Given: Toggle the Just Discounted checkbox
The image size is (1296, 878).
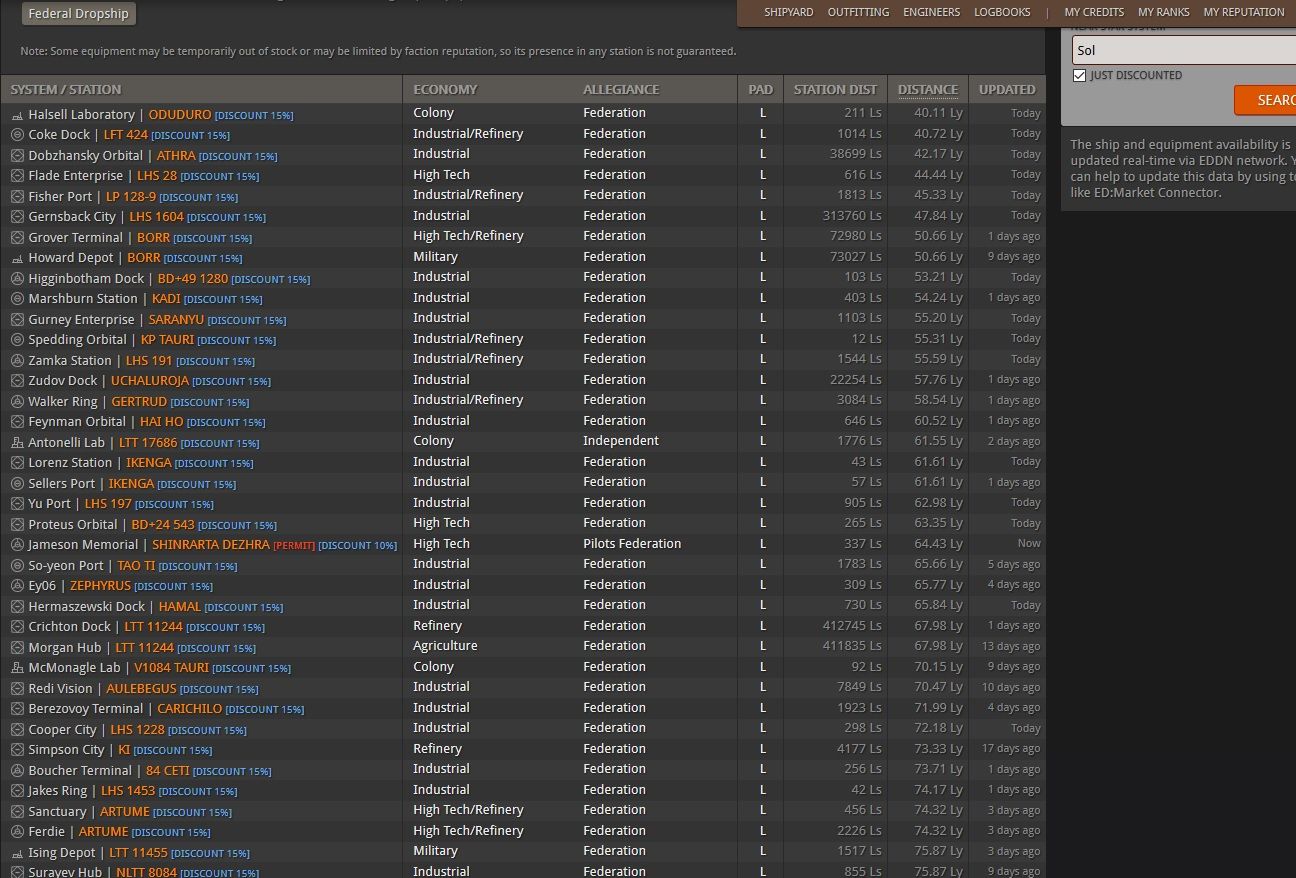Looking at the screenshot, I should coord(1079,75).
